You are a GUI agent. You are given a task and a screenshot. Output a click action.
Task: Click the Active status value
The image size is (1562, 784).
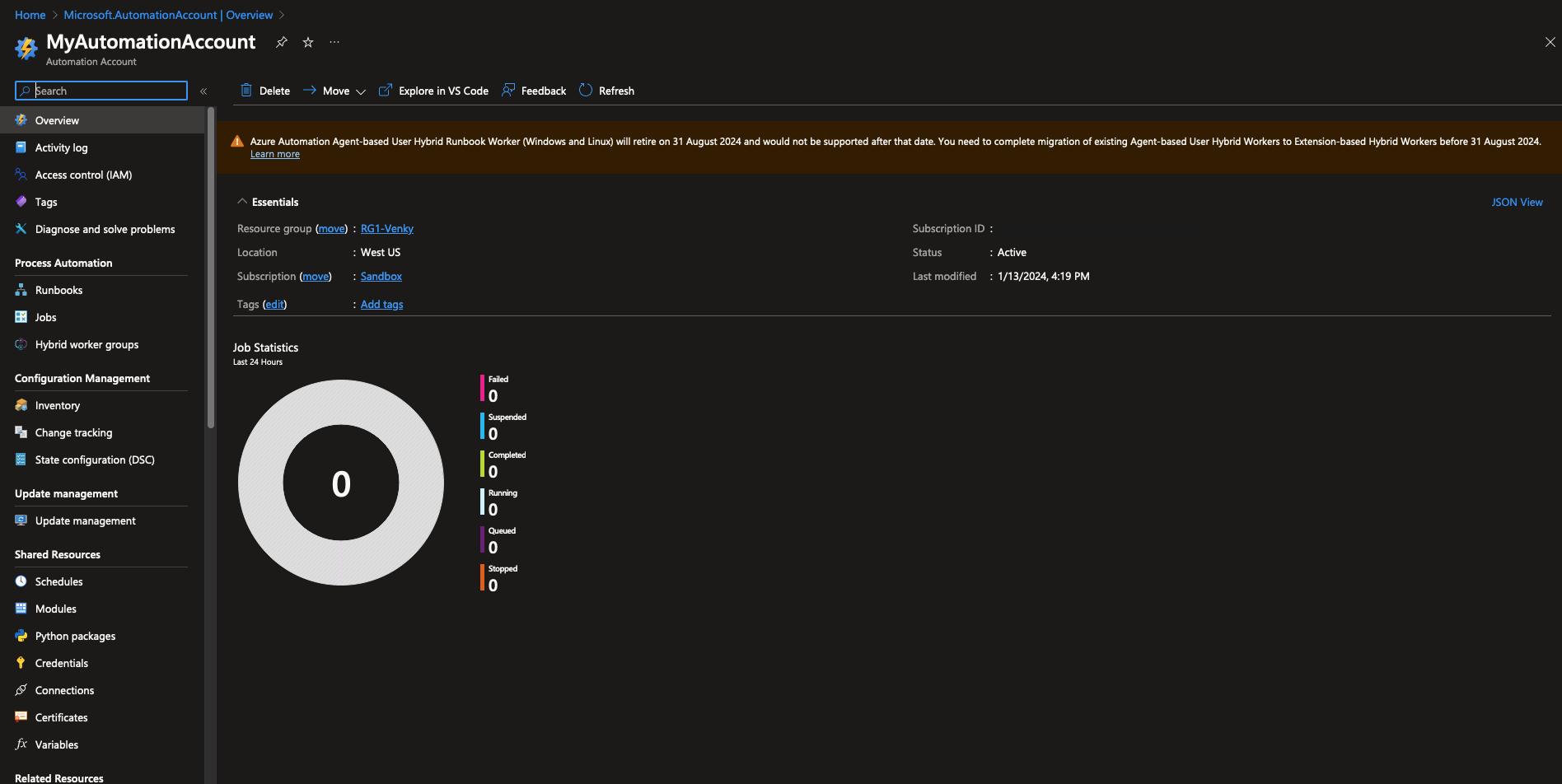1012,252
